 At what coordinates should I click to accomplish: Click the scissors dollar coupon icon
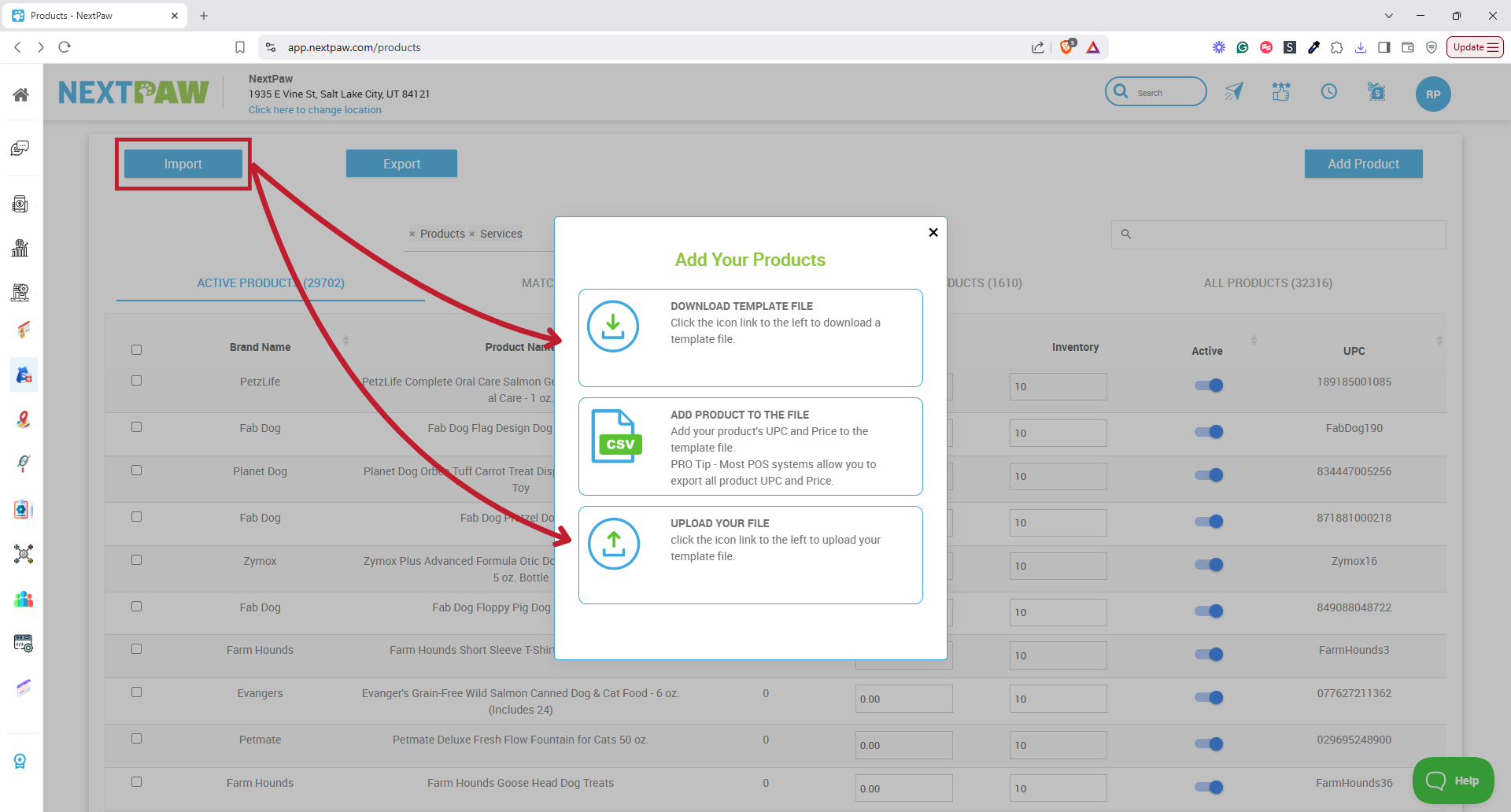coord(1376,91)
